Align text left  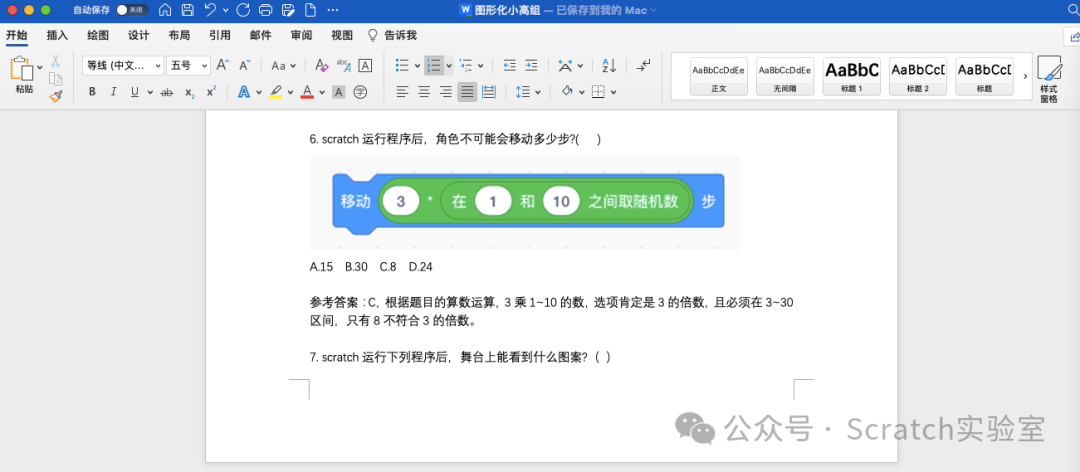pyautogui.click(x=402, y=92)
